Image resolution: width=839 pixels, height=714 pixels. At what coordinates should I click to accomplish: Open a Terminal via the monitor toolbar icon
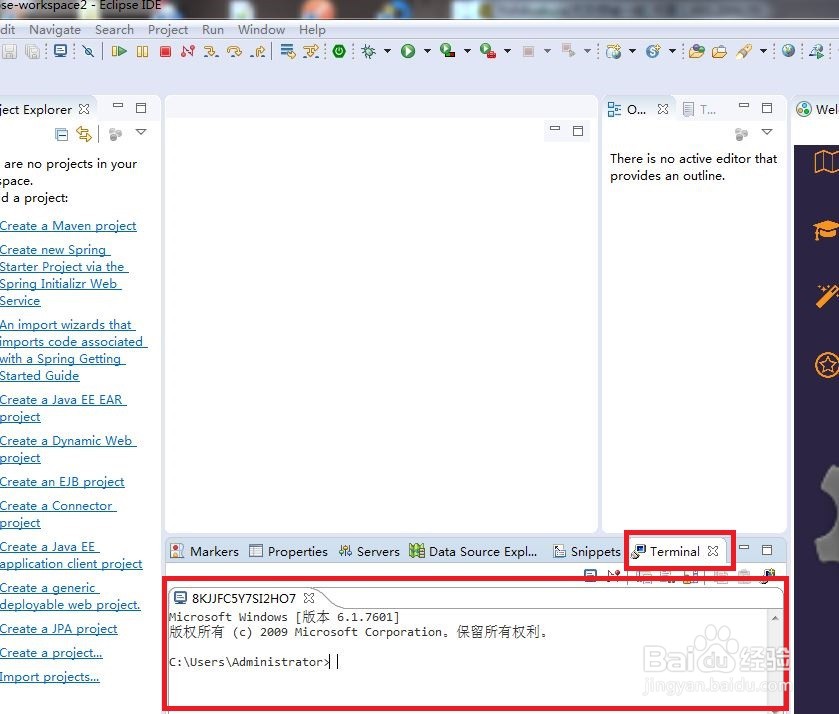click(60, 51)
